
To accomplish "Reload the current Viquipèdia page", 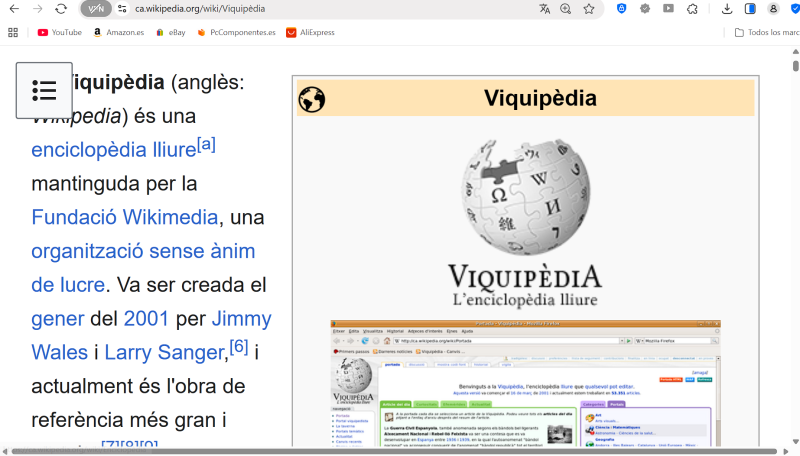I will tap(61, 9).
